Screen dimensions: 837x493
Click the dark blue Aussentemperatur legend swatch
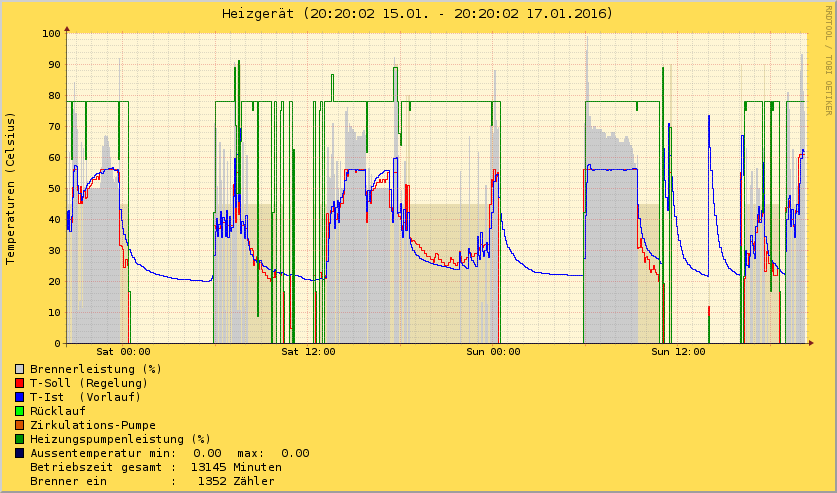(x=20, y=453)
